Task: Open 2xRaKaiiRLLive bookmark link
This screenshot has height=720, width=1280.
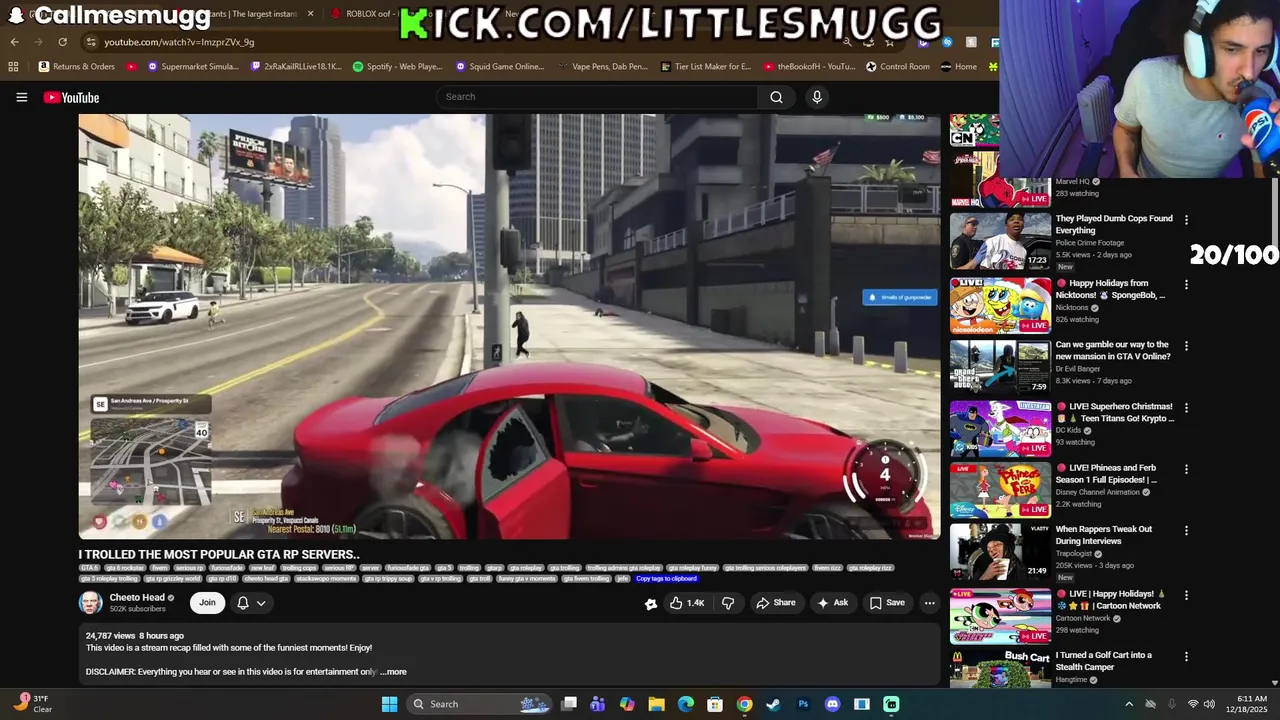Action: tap(296, 67)
